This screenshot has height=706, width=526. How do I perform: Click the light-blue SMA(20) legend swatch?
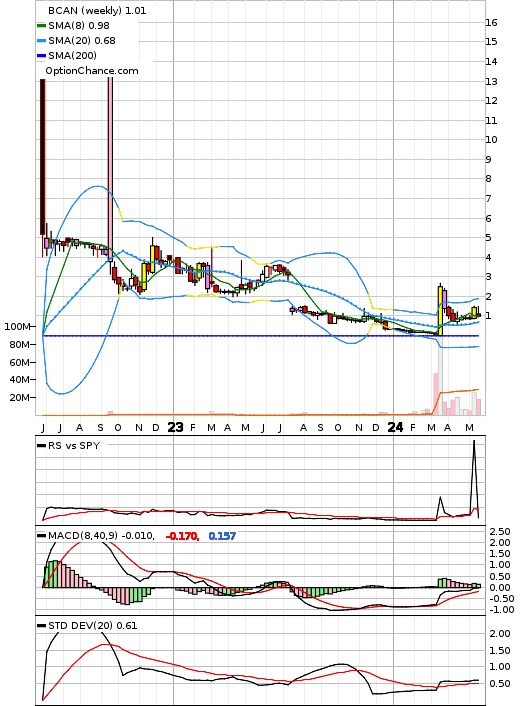click(x=41, y=41)
